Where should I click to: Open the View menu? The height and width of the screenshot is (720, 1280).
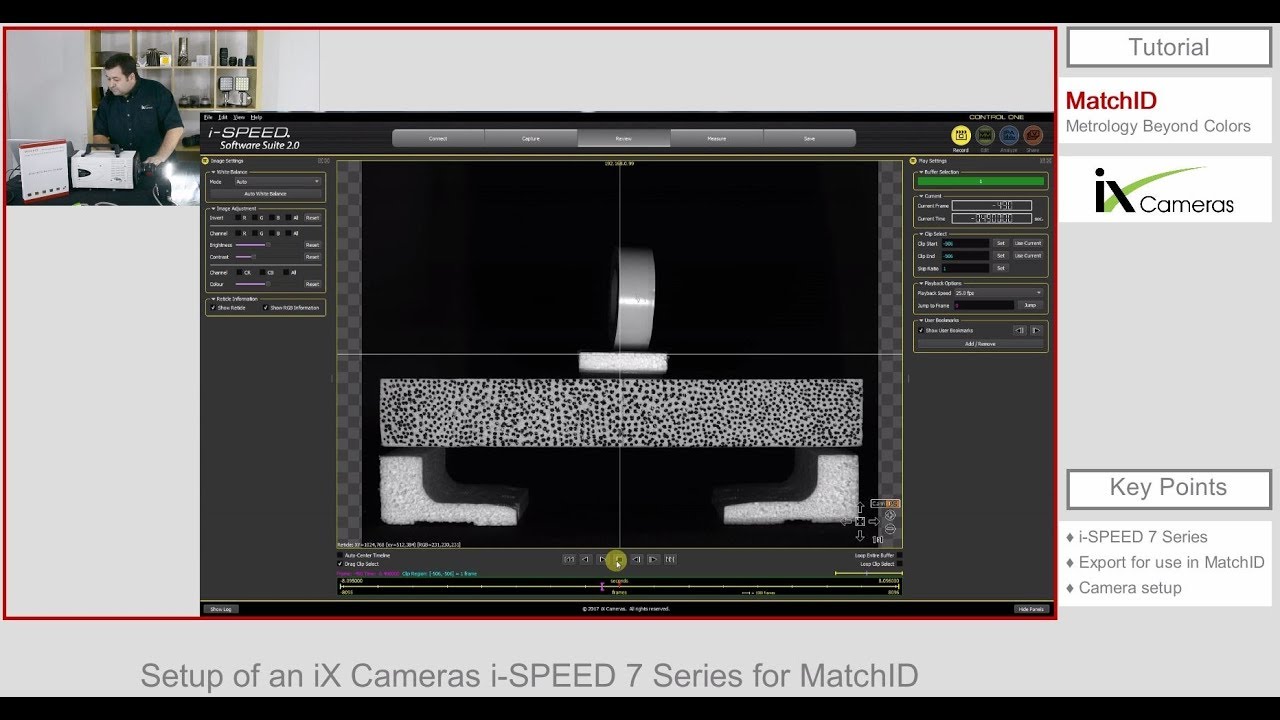coord(239,117)
